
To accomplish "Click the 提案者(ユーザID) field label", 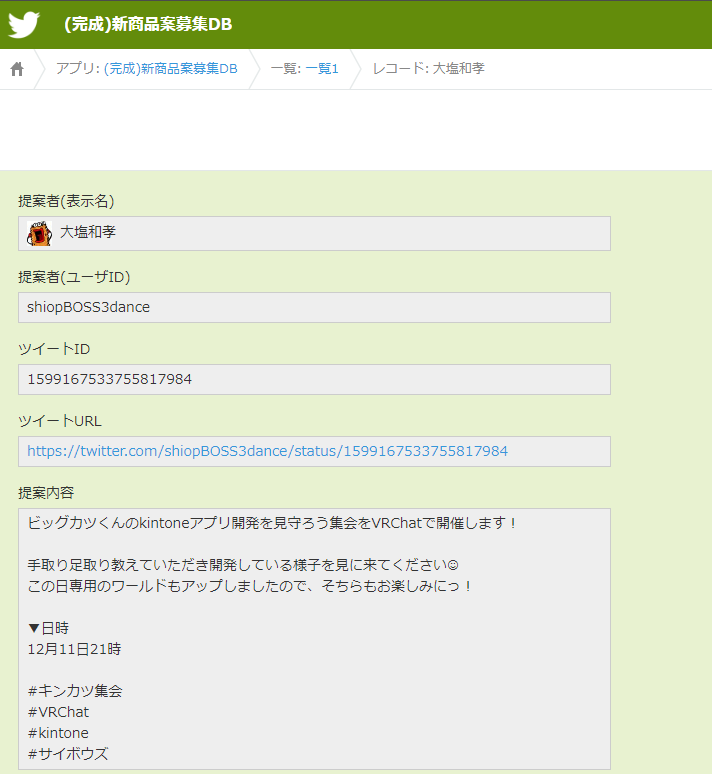I will point(74,277).
